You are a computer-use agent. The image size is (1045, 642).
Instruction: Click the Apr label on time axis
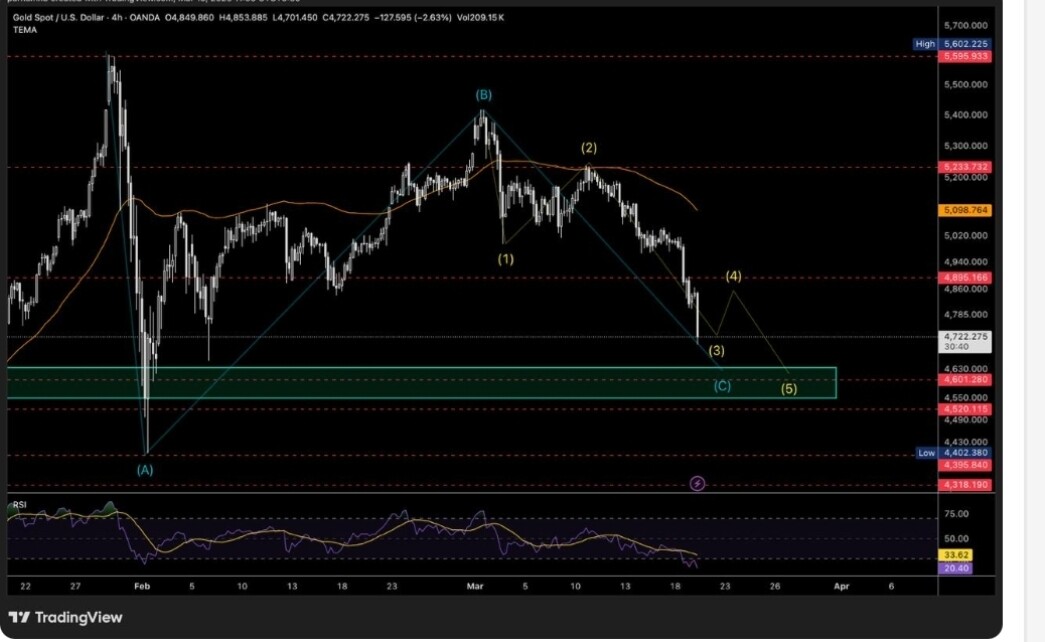842,587
